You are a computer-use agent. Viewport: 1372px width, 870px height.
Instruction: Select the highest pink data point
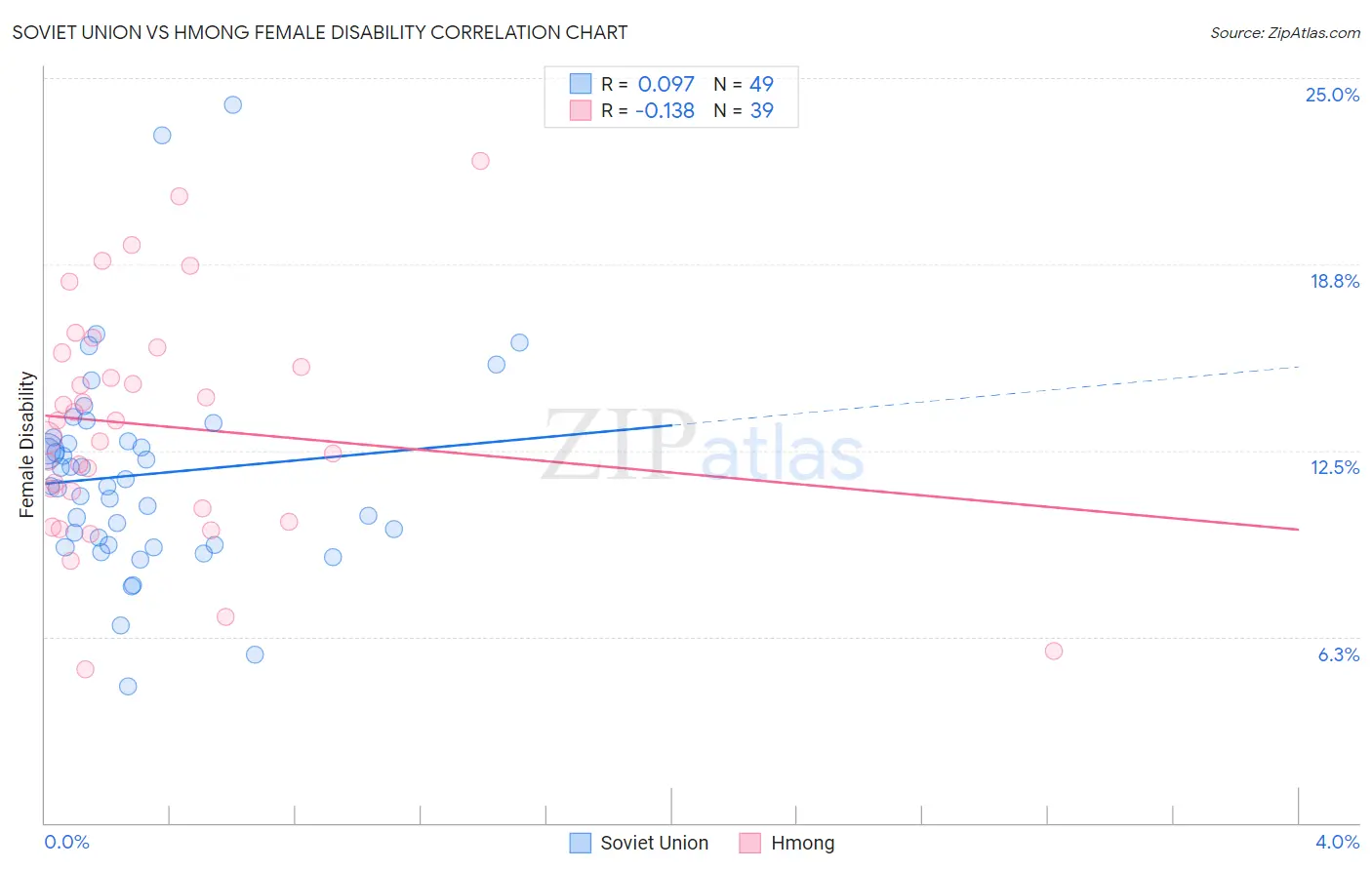[x=480, y=161]
